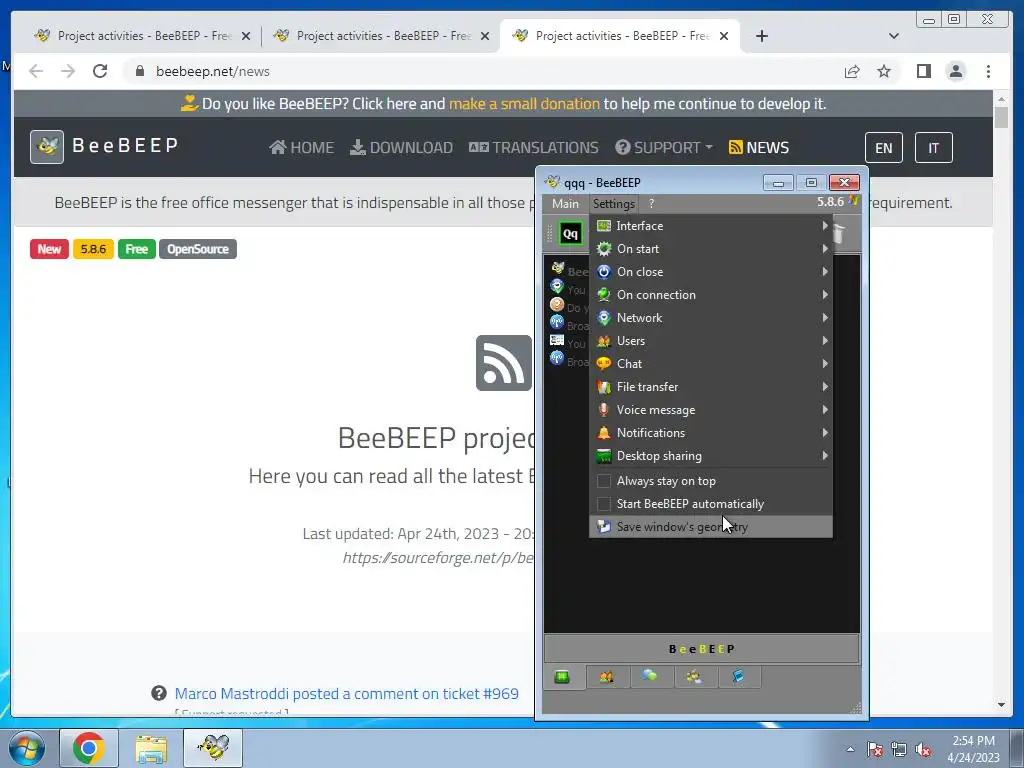This screenshot has height=768, width=1024.
Task: Click the volume muted tray icon
Action: (x=923, y=750)
